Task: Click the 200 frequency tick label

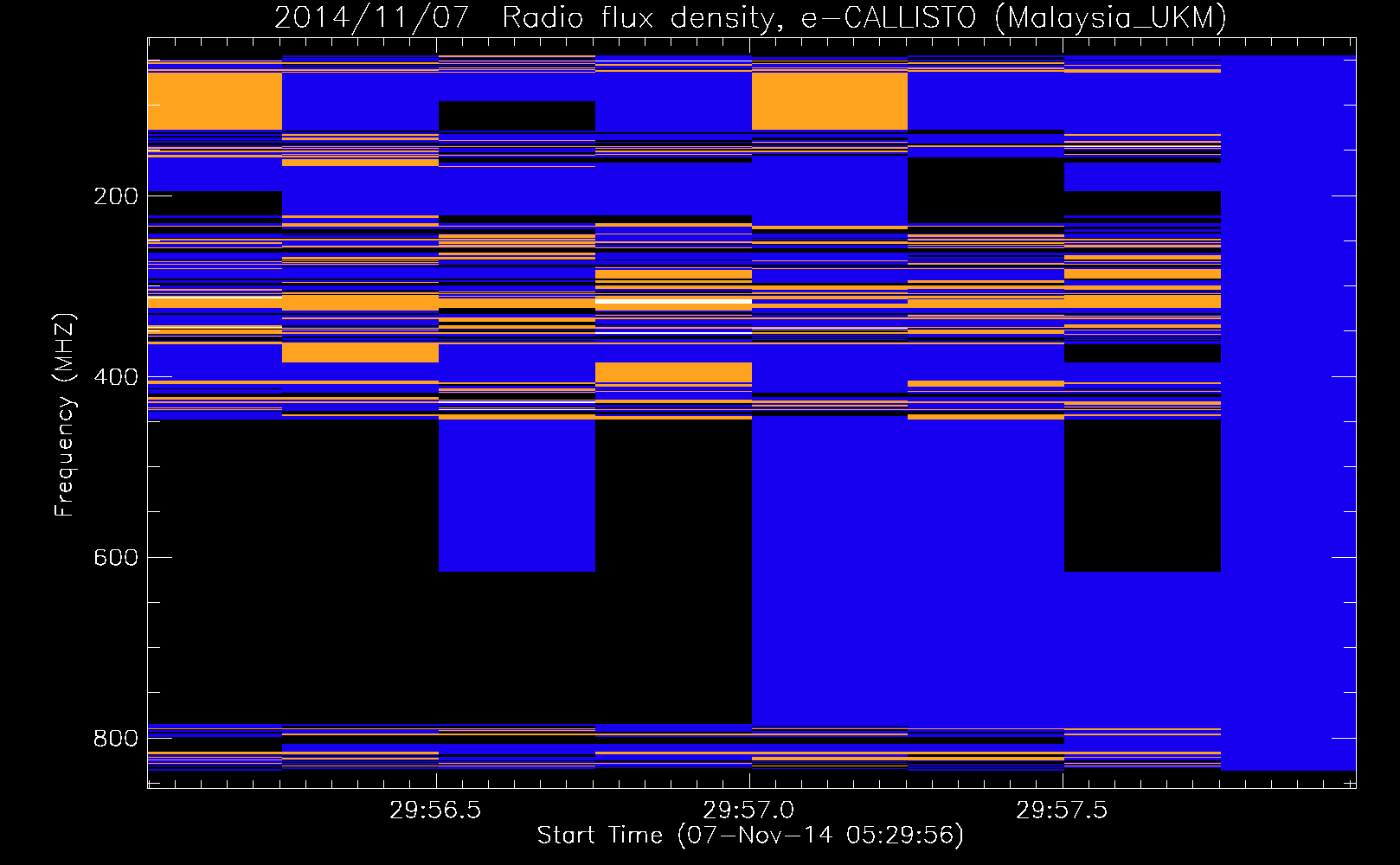Action: coord(116,196)
